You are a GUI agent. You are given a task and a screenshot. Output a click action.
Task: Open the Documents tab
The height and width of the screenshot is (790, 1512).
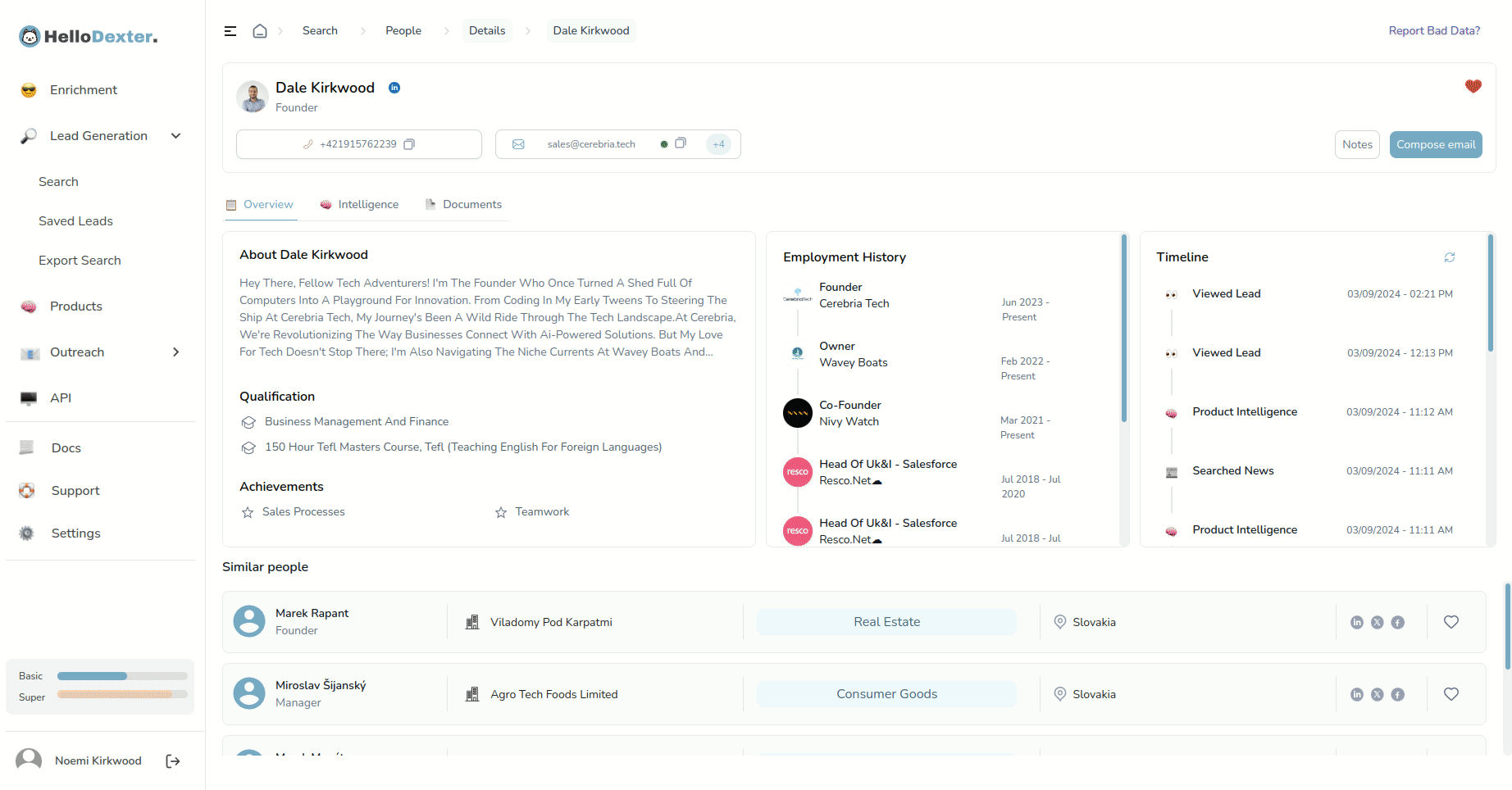click(463, 205)
